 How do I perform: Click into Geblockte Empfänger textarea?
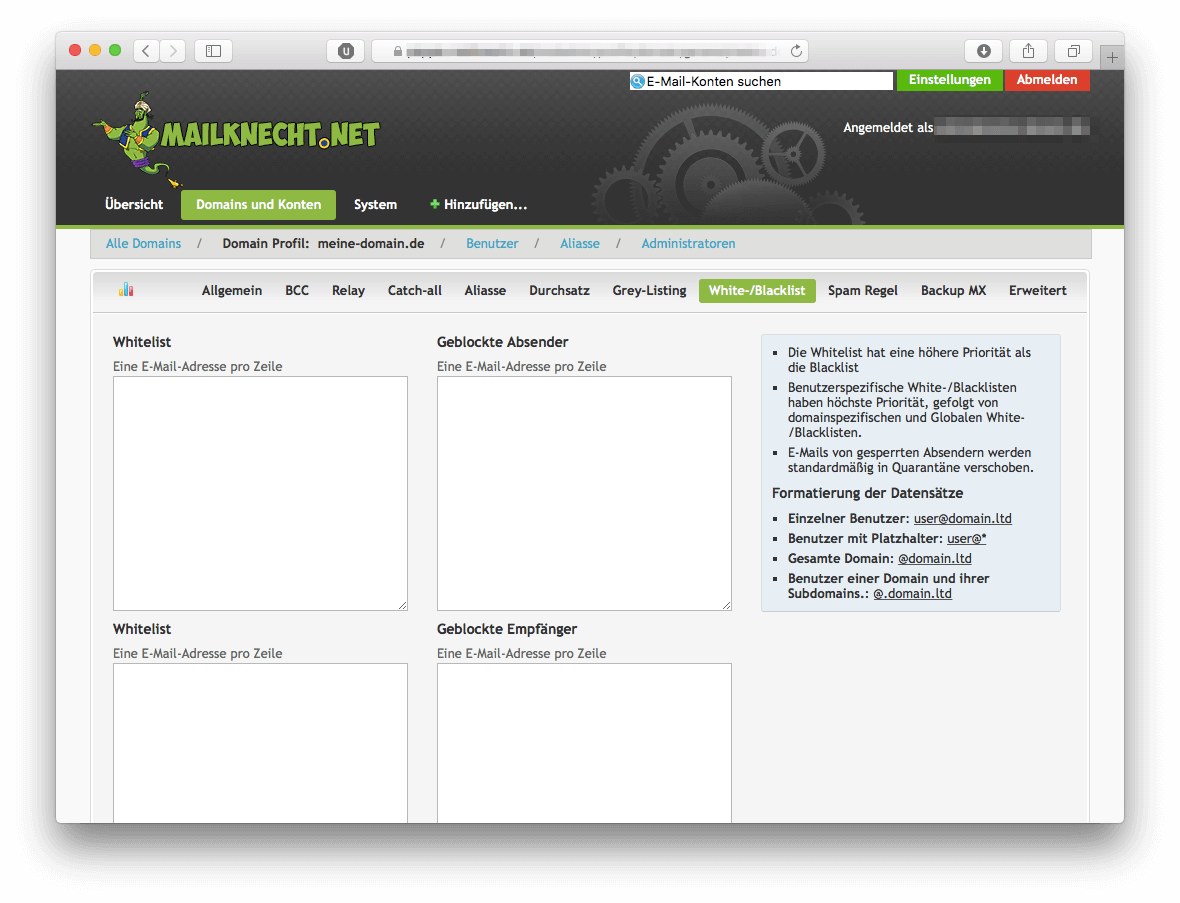coord(584,743)
